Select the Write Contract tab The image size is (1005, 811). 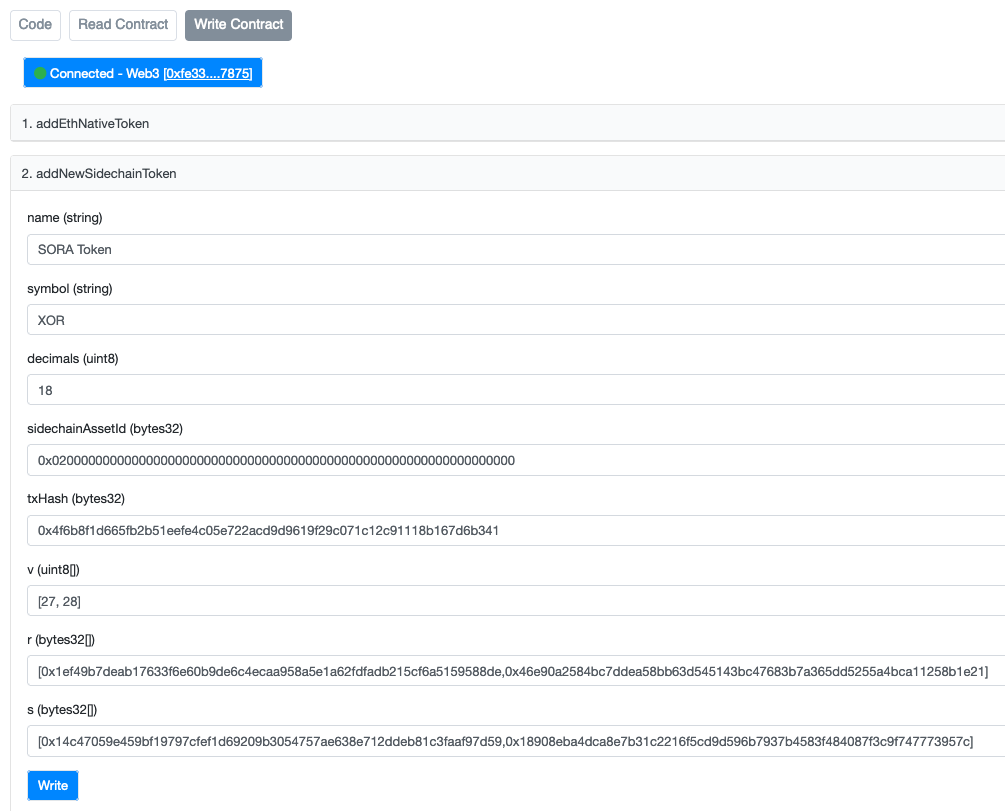pyautogui.click(x=238, y=25)
